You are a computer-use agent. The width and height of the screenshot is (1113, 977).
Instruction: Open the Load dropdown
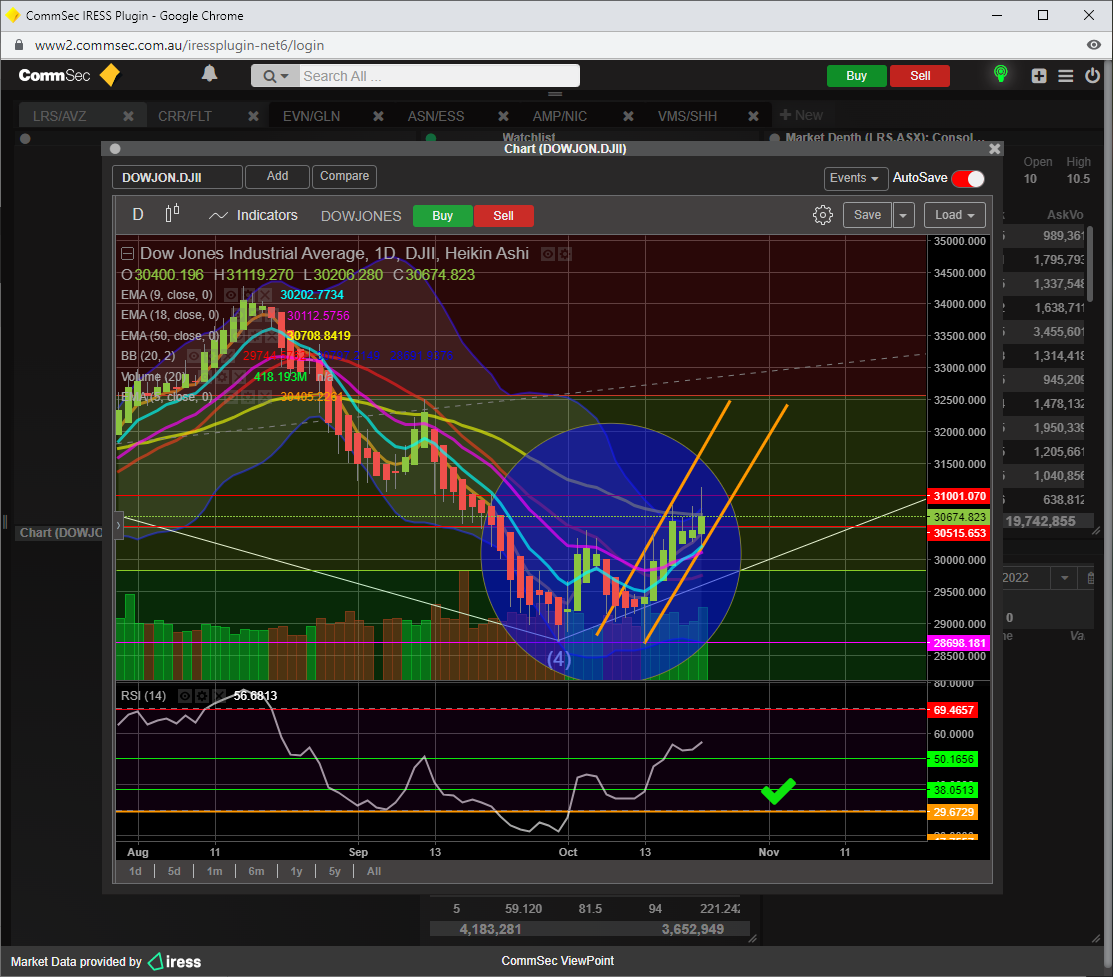click(955, 215)
